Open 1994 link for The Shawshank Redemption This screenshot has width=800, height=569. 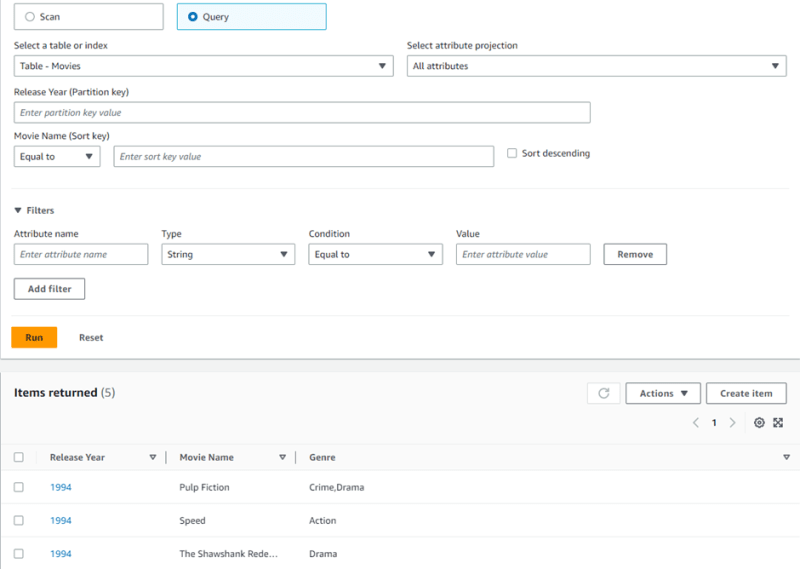pos(61,554)
